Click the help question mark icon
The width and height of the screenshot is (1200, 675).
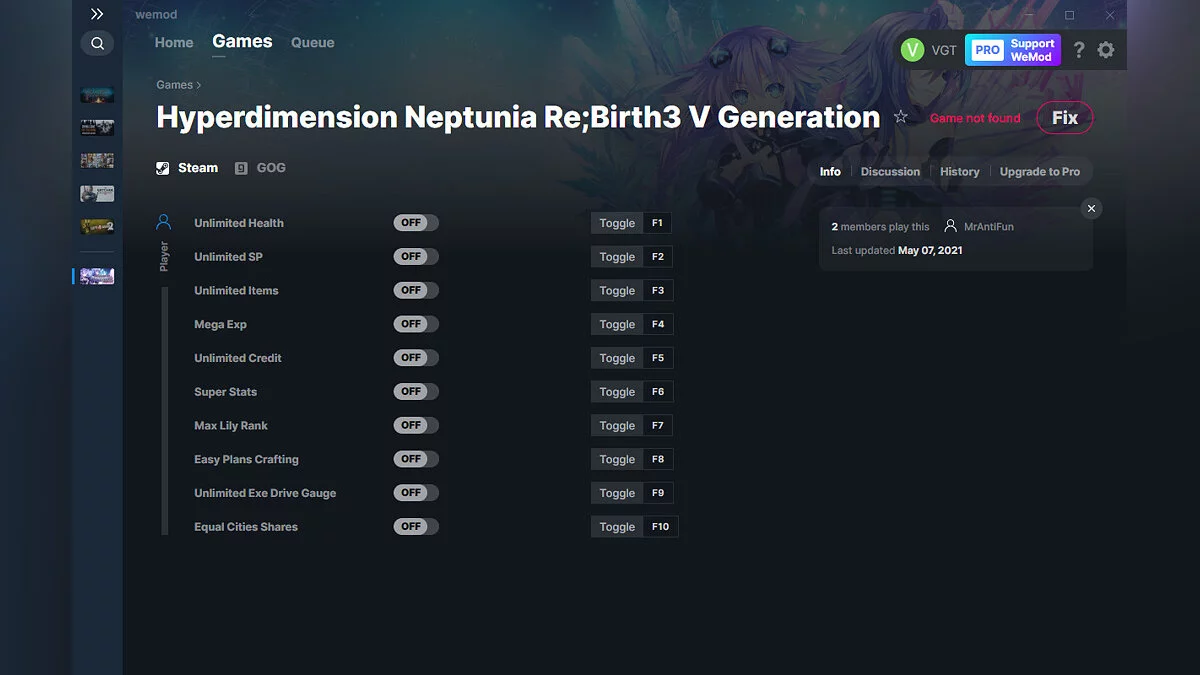point(1079,49)
